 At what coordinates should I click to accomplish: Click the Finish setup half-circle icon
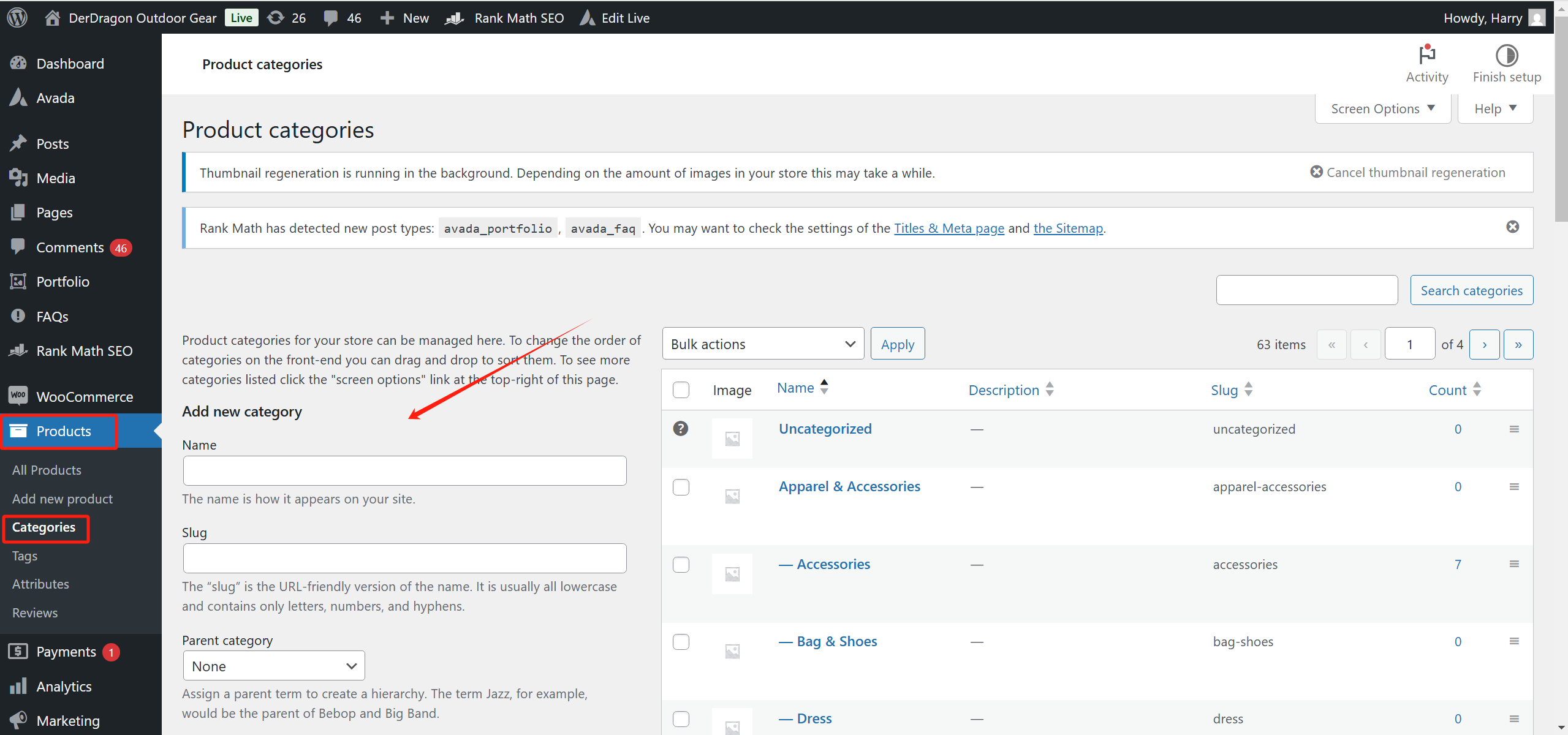coord(1506,56)
